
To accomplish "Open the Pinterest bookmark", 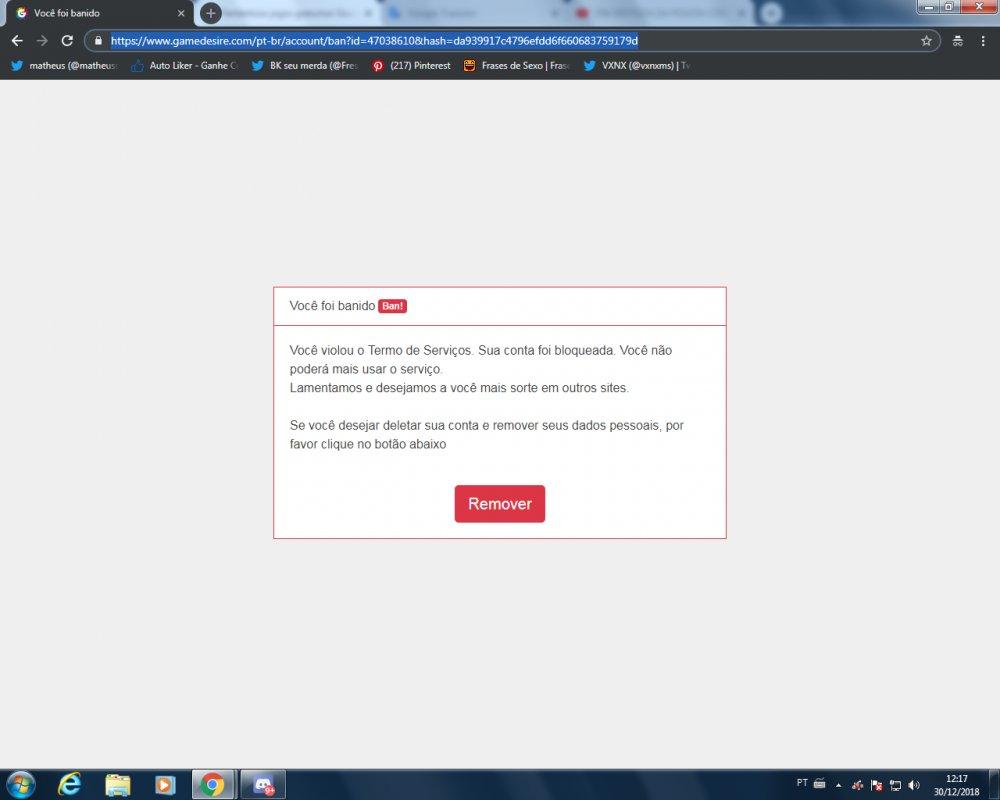I will tap(411, 66).
